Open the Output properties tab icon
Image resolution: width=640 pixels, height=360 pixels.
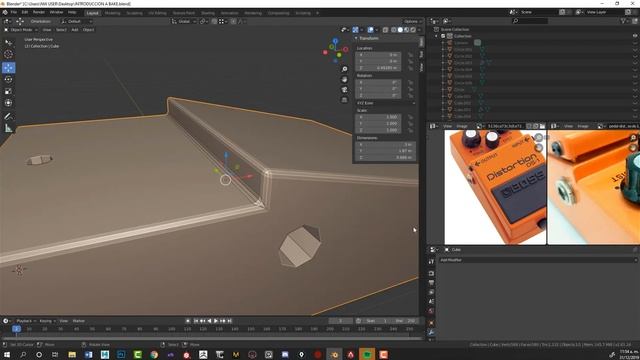(x=431, y=282)
